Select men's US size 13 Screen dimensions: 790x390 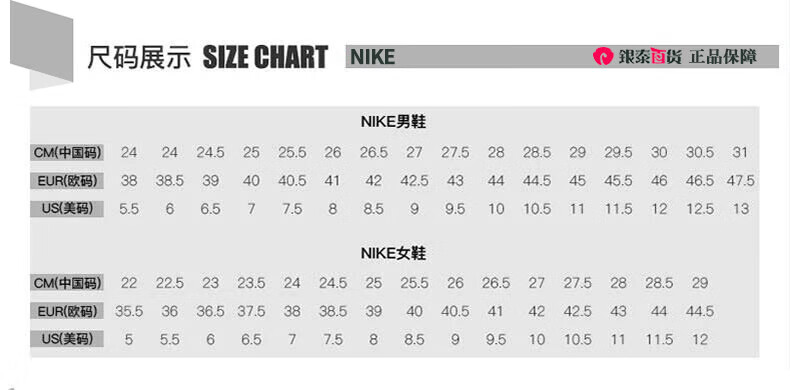click(740, 209)
